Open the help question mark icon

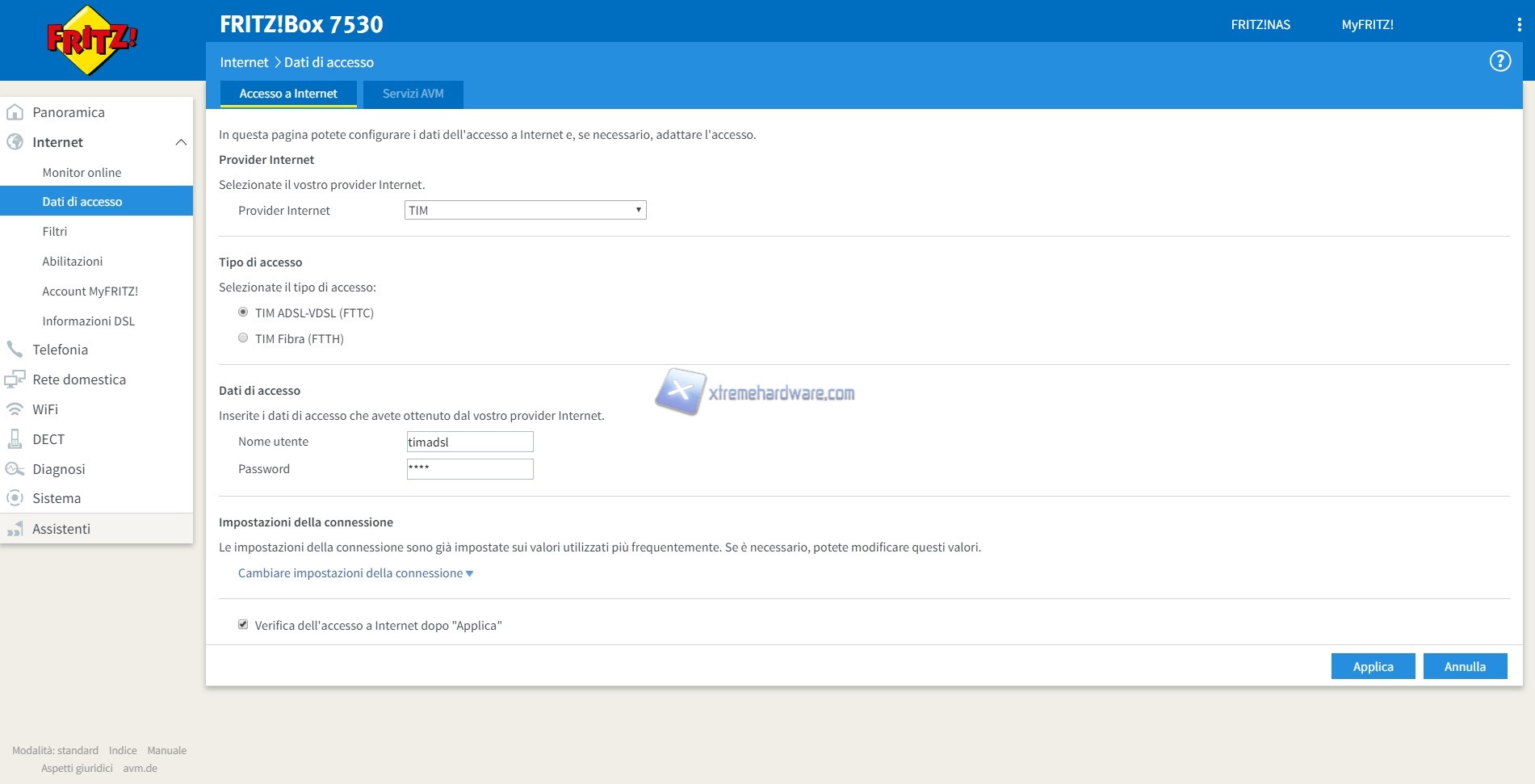tap(1499, 61)
